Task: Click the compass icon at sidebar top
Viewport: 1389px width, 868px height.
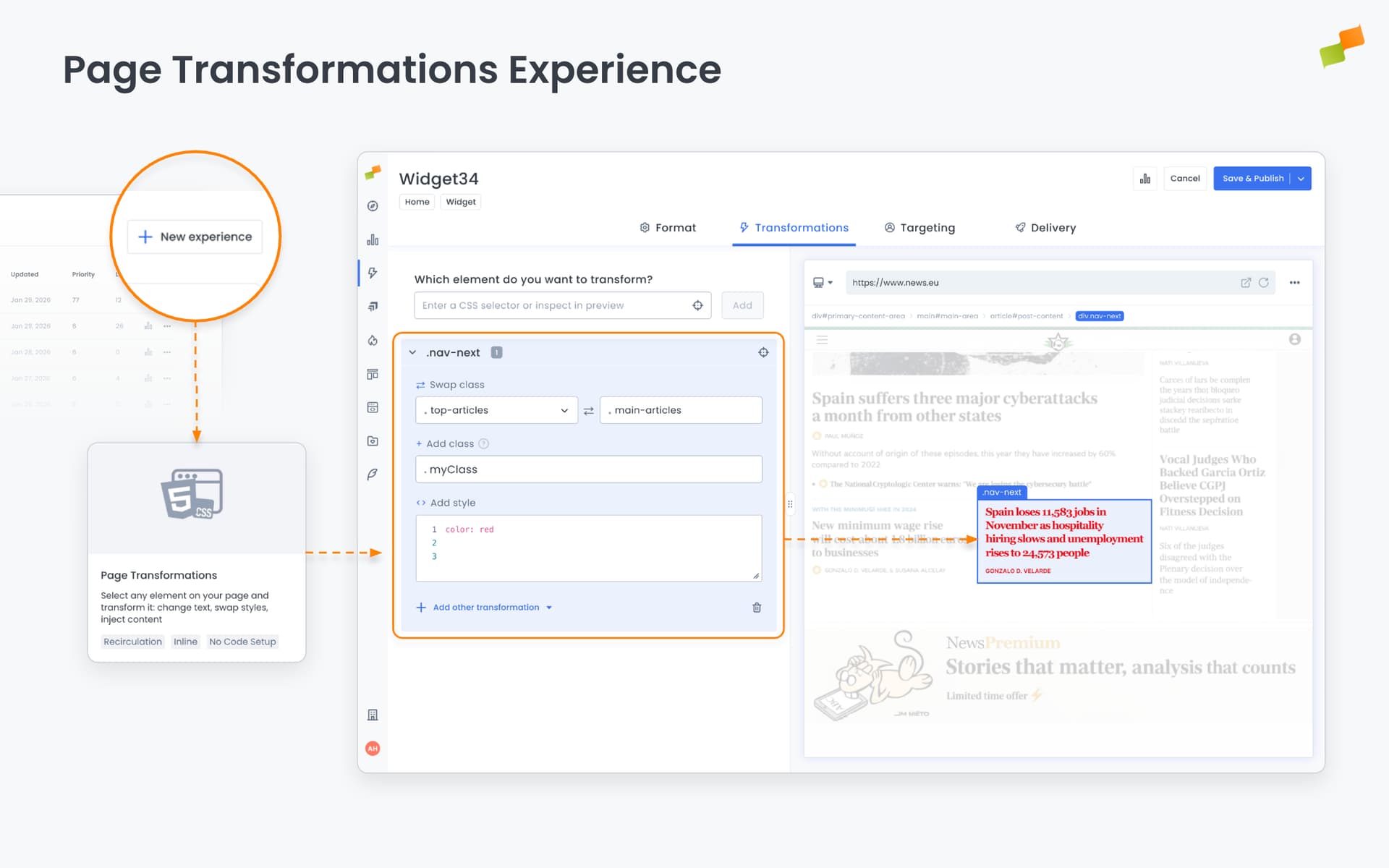Action: tap(372, 205)
